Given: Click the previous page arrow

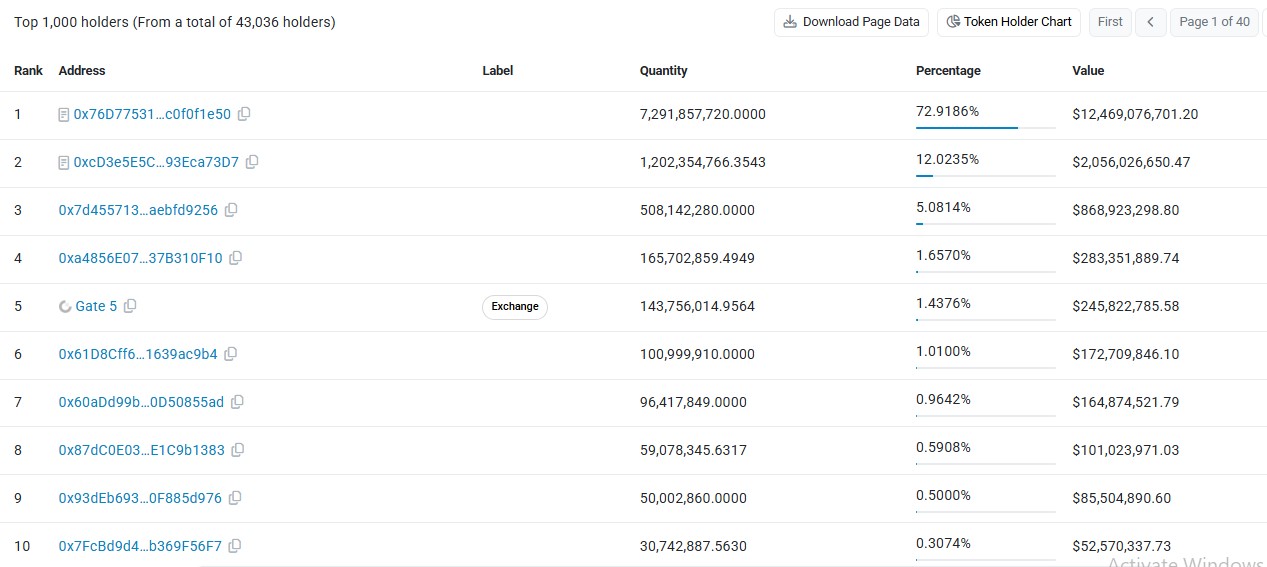Looking at the screenshot, I should (x=1151, y=22).
